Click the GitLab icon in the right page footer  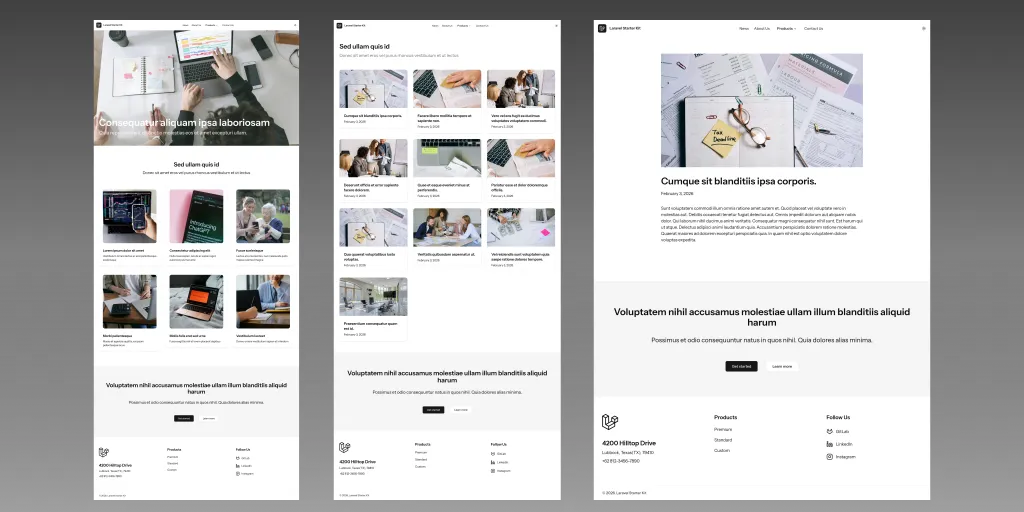tap(829, 432)
